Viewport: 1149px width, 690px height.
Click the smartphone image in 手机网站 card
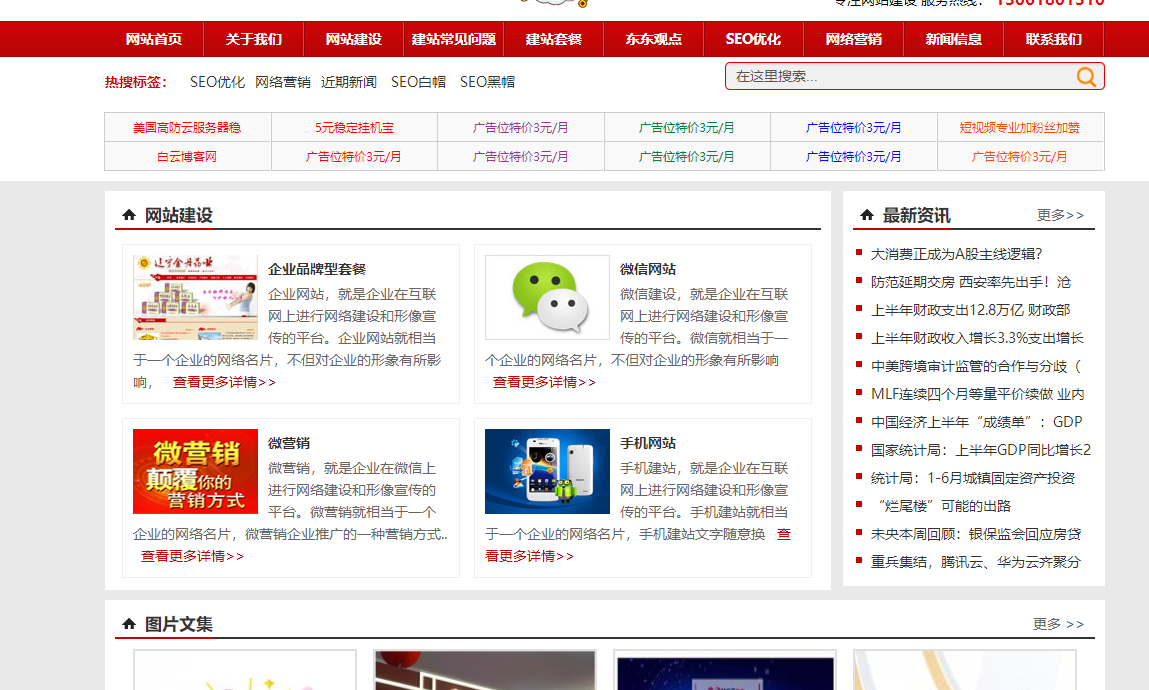547,471
